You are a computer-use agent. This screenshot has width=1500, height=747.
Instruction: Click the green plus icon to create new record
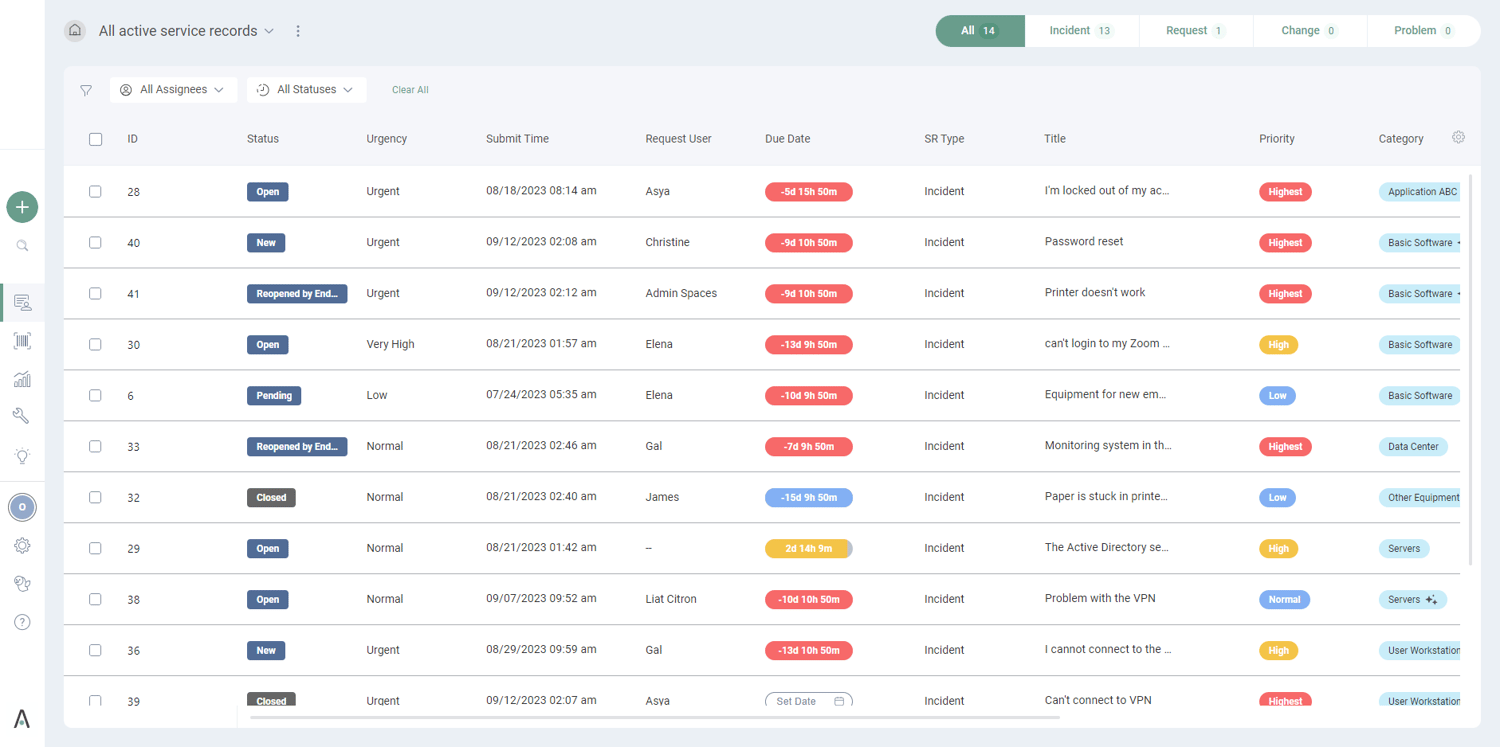click(x=22, y=207)
